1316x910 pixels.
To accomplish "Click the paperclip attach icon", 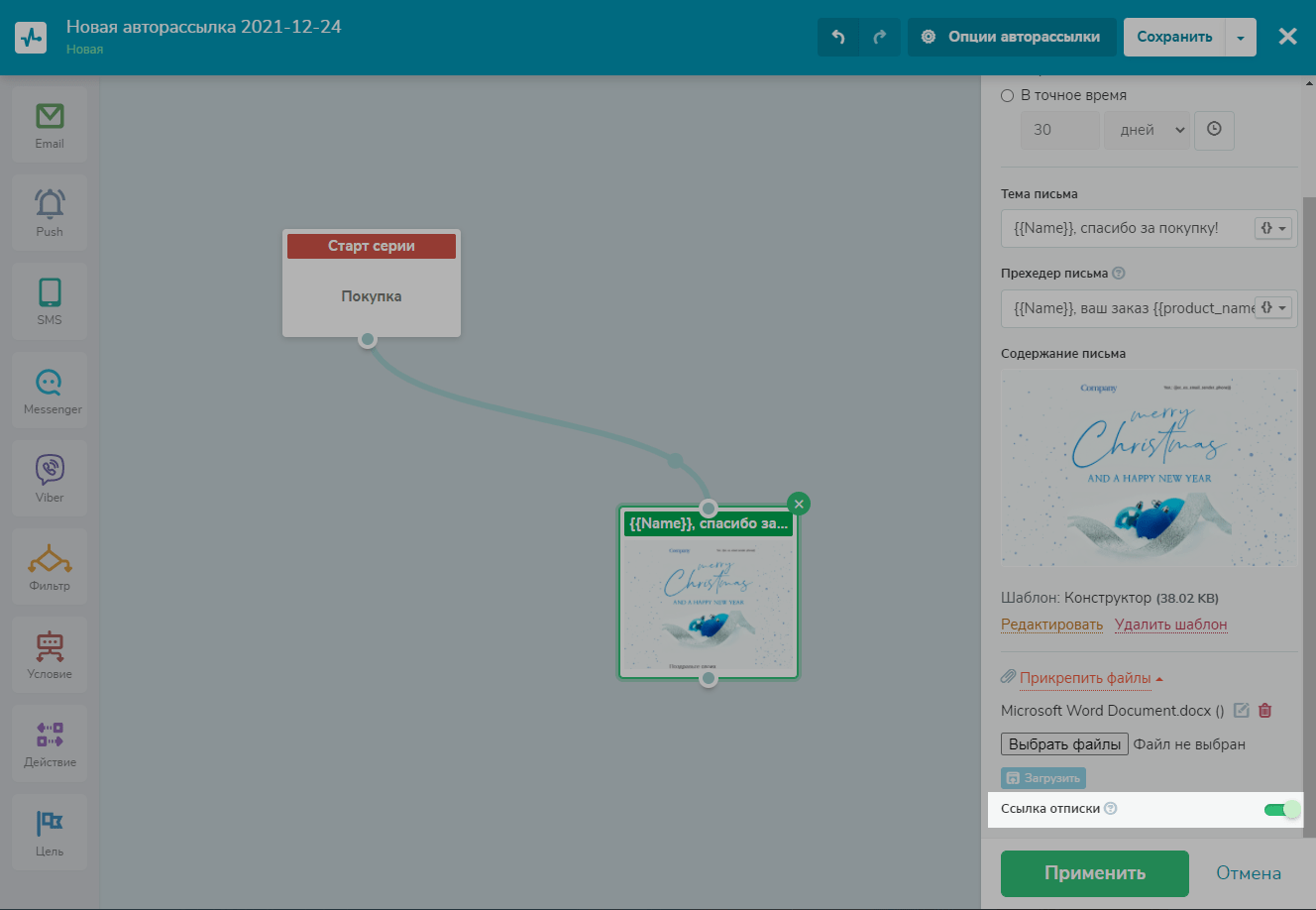I will (1009, 678).
